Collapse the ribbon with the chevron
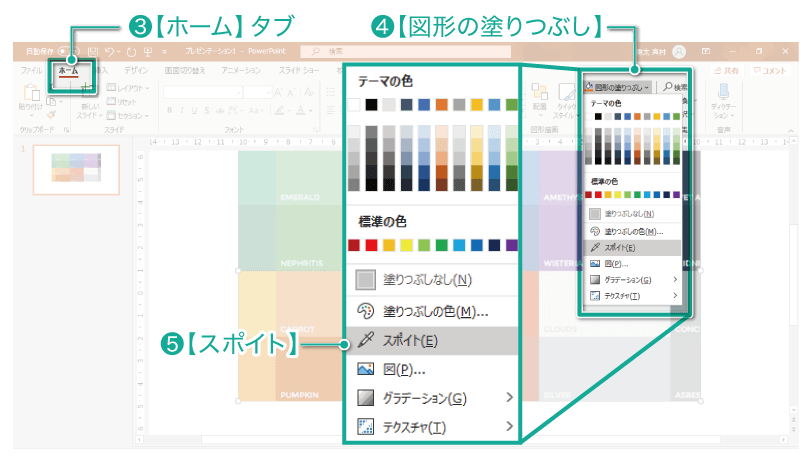 coord(790,131)
